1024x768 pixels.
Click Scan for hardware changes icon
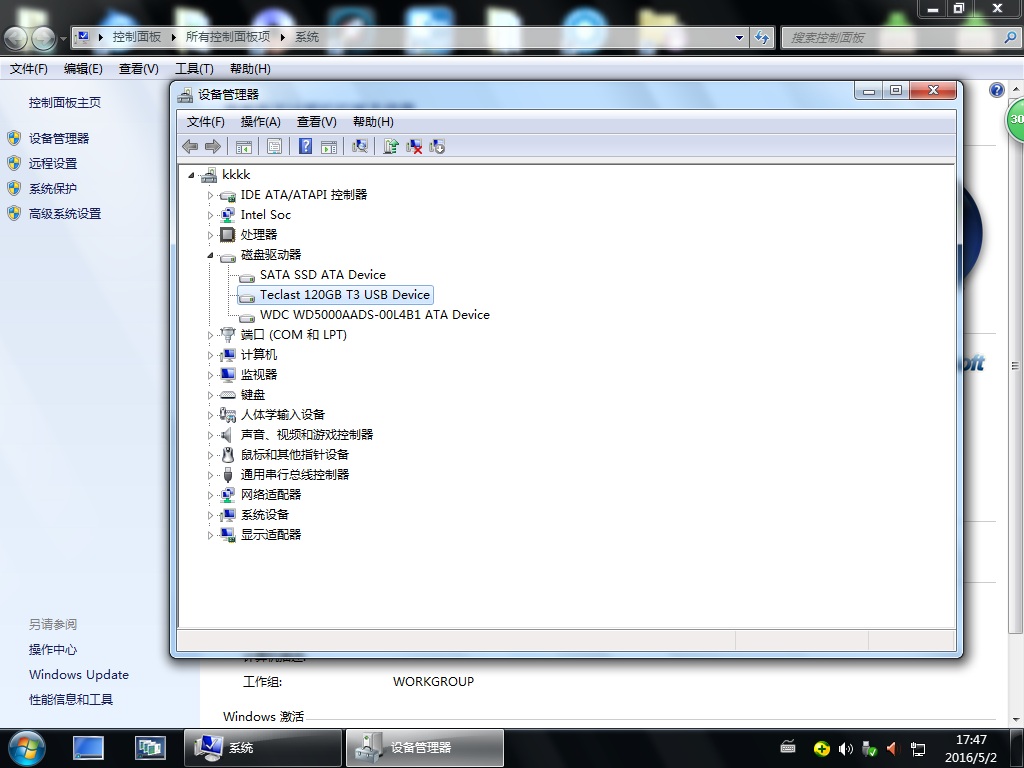[x=360, y=147]
